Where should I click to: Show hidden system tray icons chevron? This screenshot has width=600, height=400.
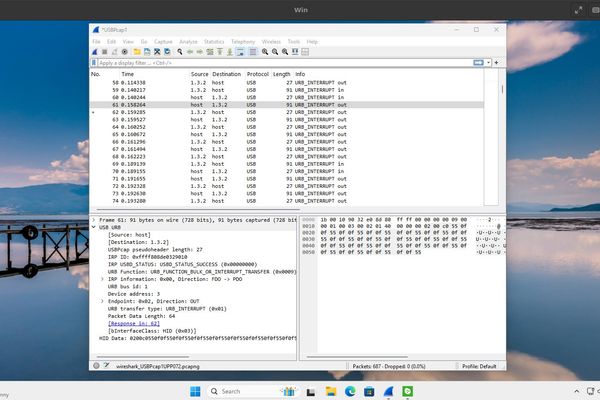click(576, 391)
